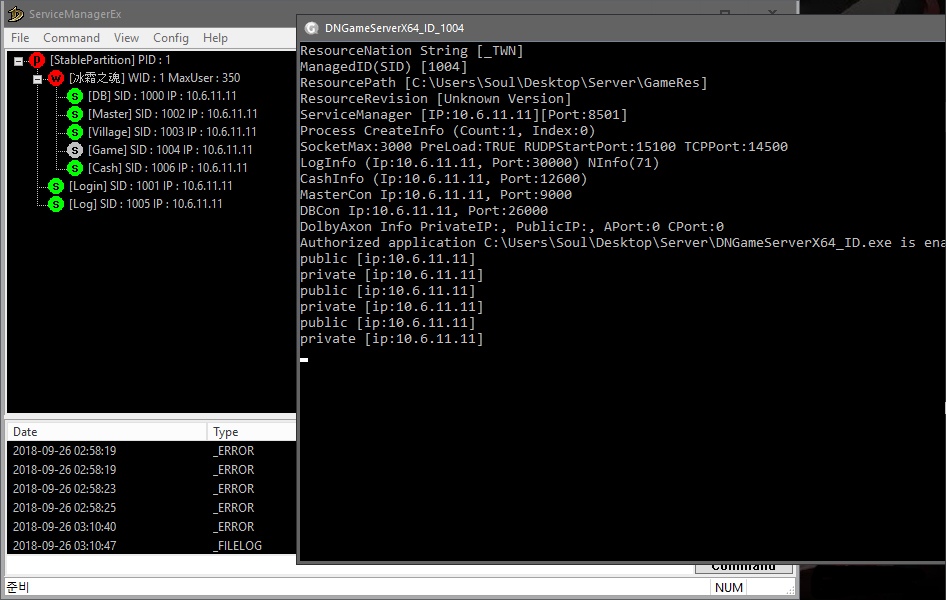946x600 pixels.
Task: Select the 03:10:40 _ERROR log row
Action: pos(150,527)
